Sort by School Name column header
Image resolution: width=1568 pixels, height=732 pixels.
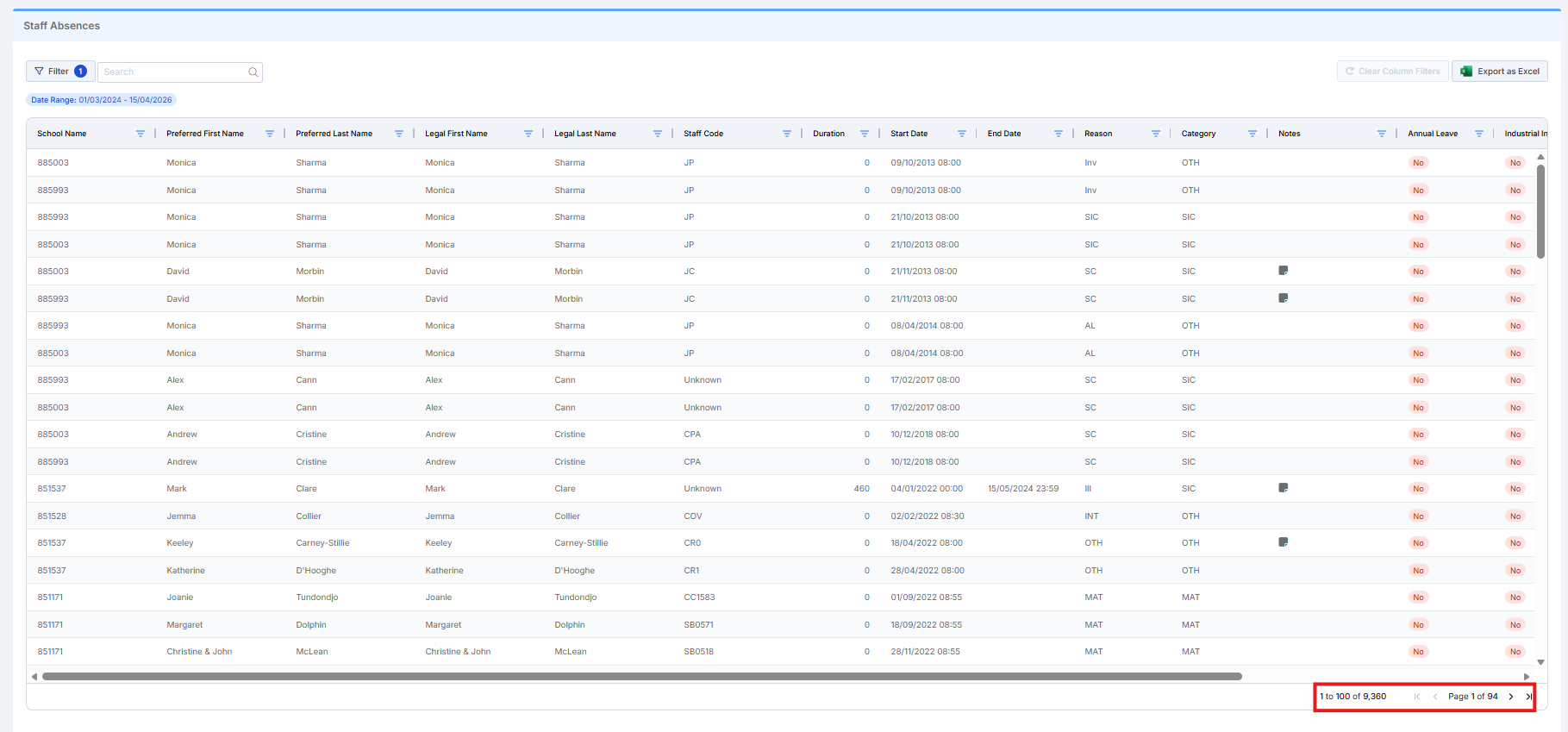coord(62,134)
